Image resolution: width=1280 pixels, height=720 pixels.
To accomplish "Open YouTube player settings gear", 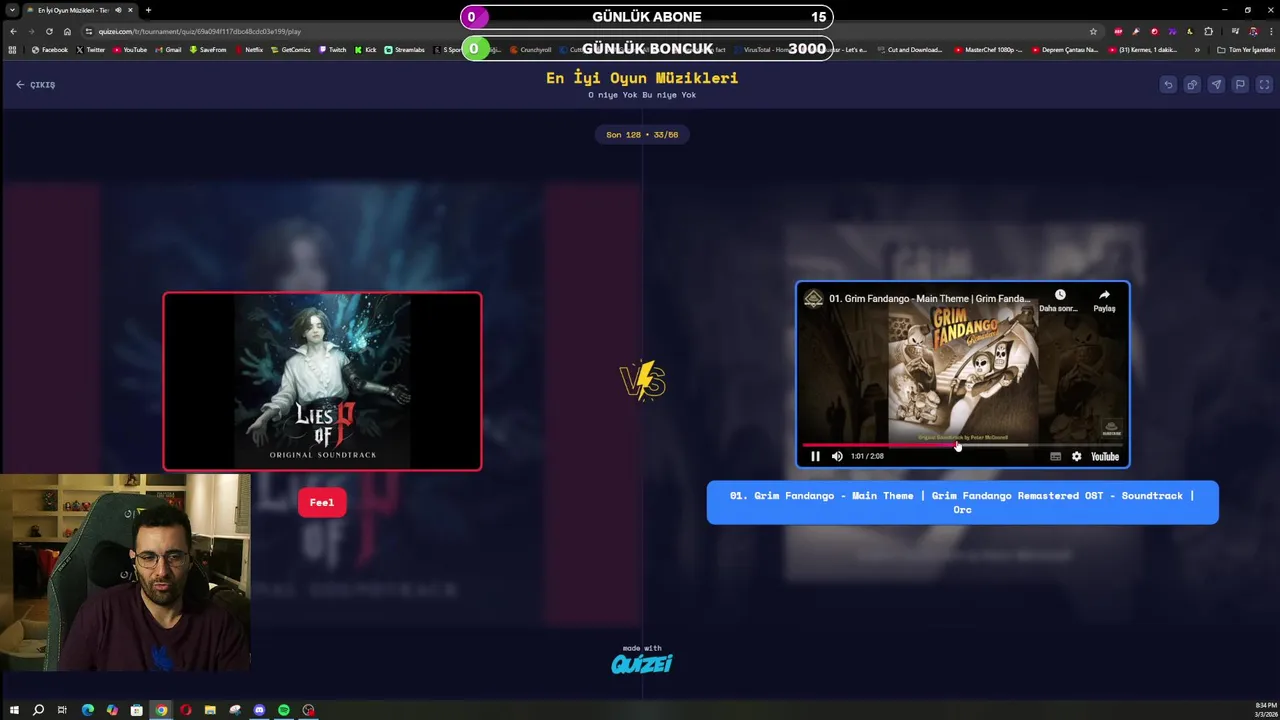I will pos(1076,456).
